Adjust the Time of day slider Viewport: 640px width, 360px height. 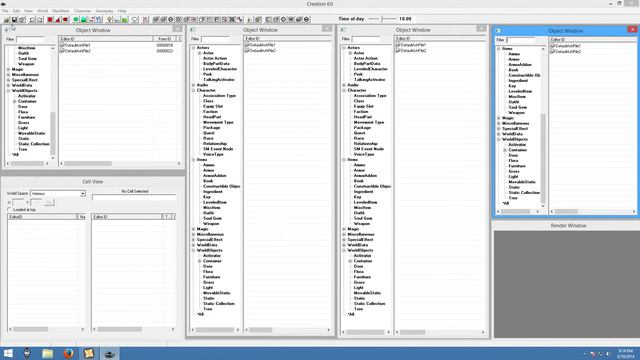pos(382,19)
